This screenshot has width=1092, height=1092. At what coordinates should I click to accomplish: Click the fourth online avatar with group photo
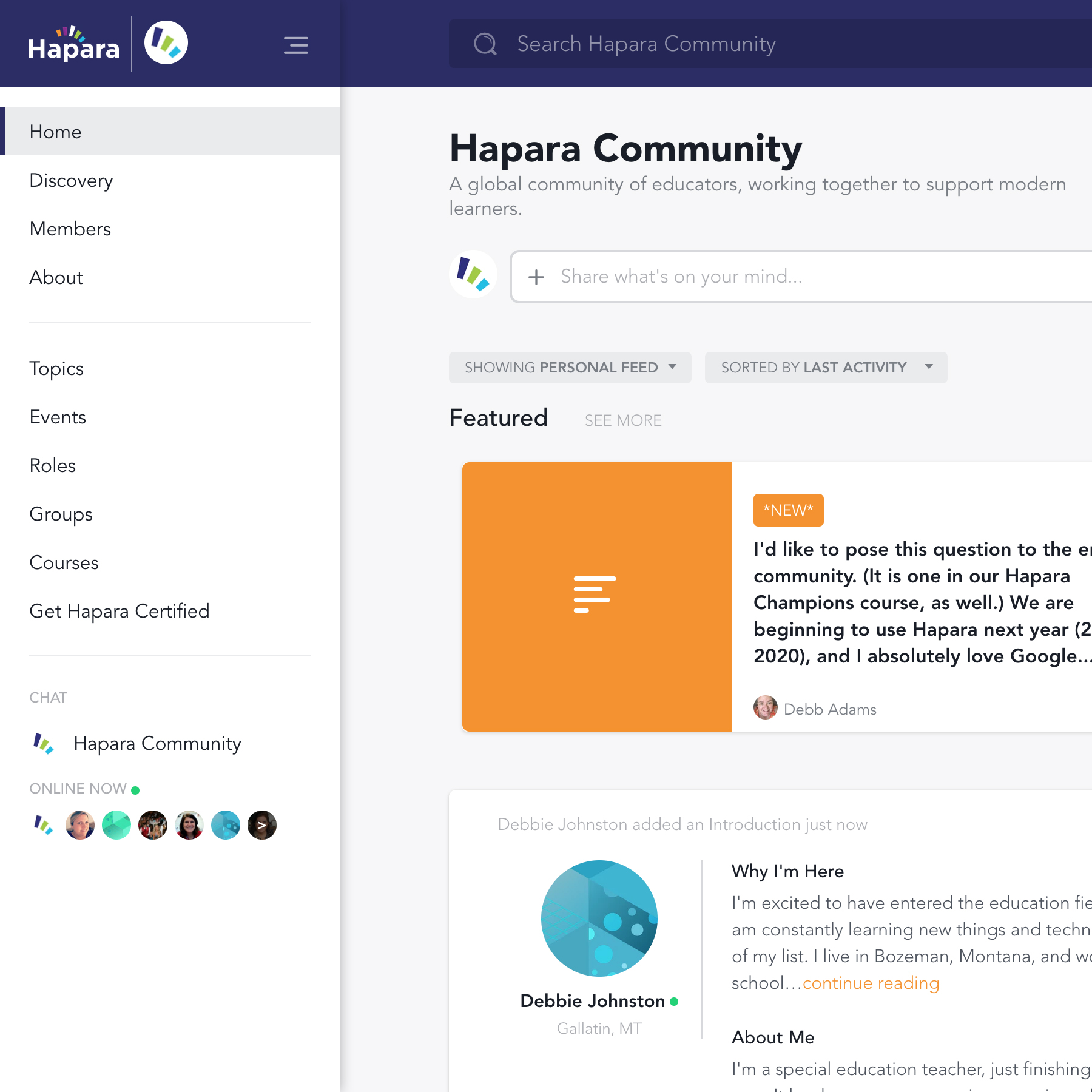(153, 825)
